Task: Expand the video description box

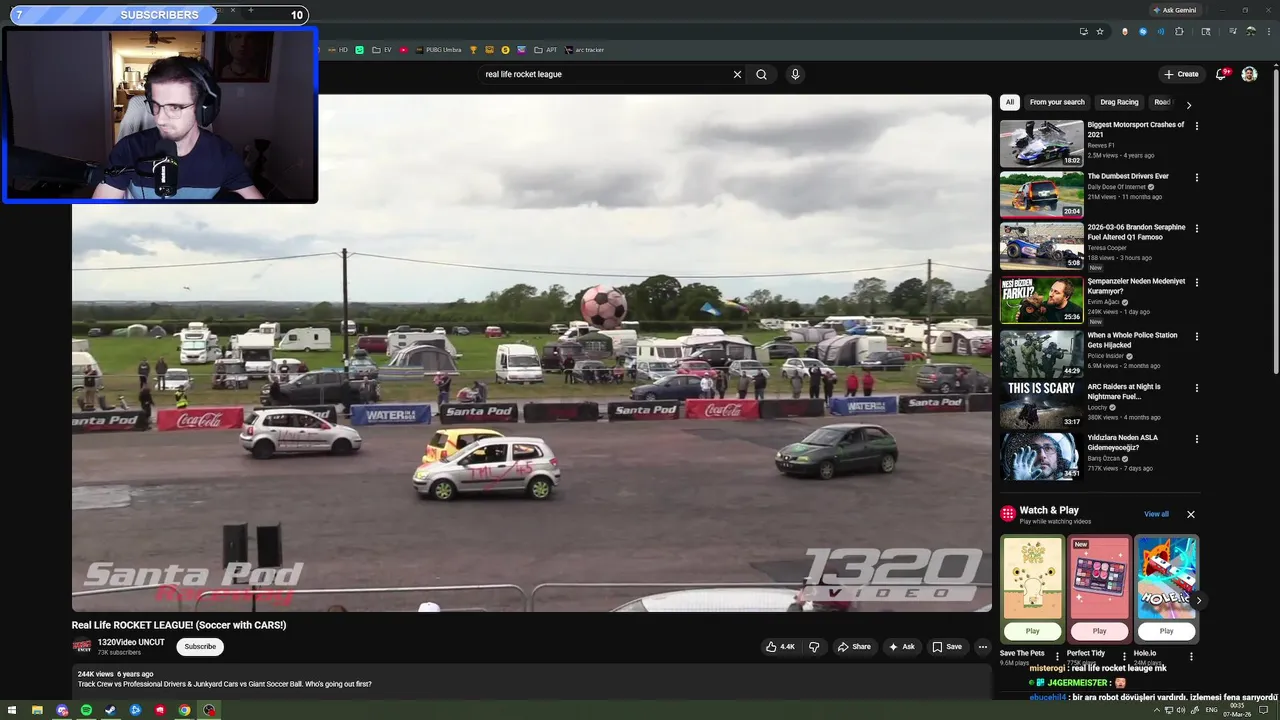Action: click(531, 680)
